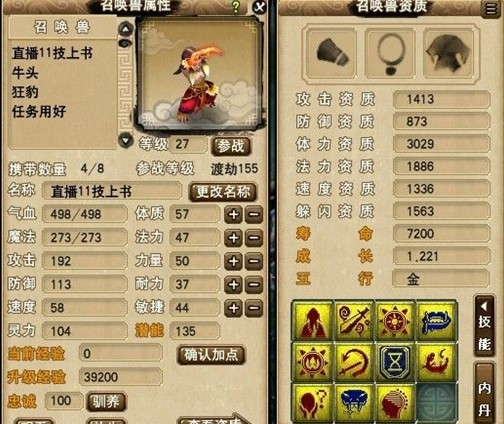Click the 更改名称 button
The width and height of the screenshot is (504, 424).
point(223,191)
